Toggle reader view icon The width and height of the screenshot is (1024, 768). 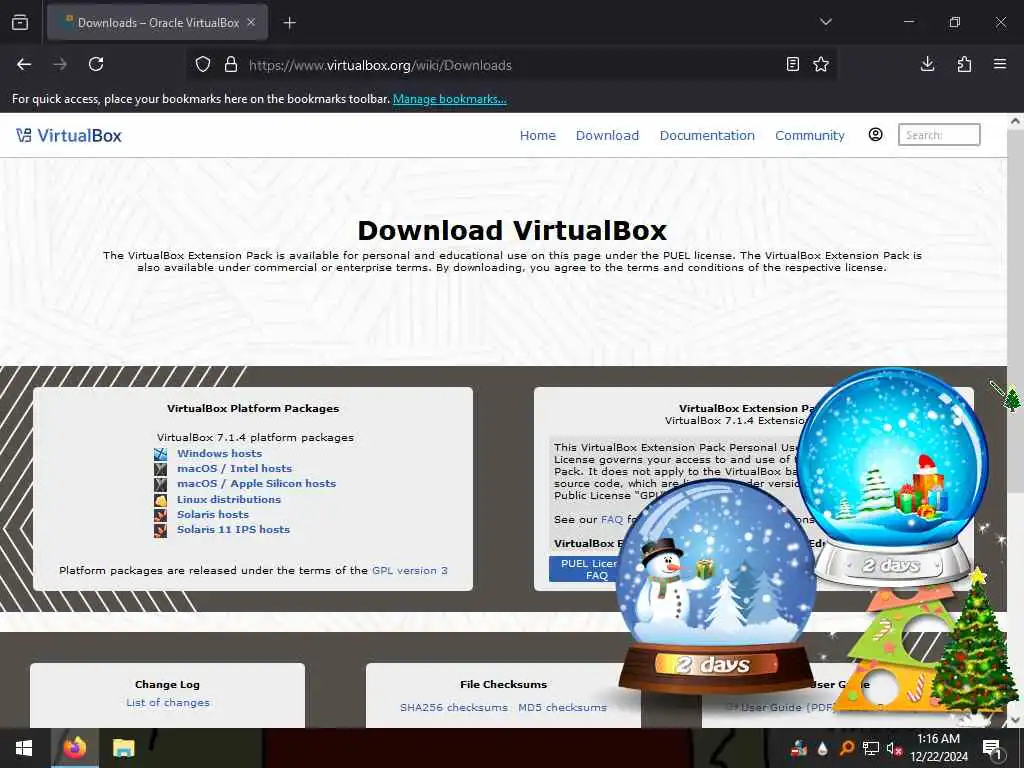pos(792,64)
